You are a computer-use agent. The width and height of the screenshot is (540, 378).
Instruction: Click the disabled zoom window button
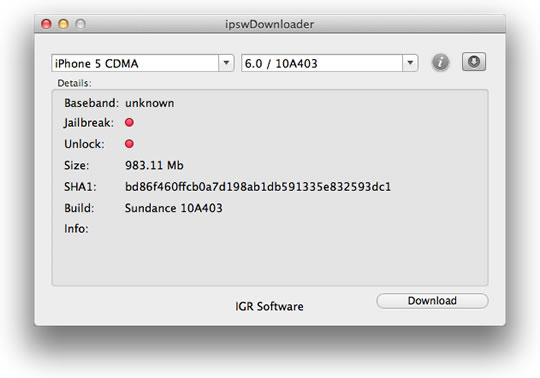[81, 24]
